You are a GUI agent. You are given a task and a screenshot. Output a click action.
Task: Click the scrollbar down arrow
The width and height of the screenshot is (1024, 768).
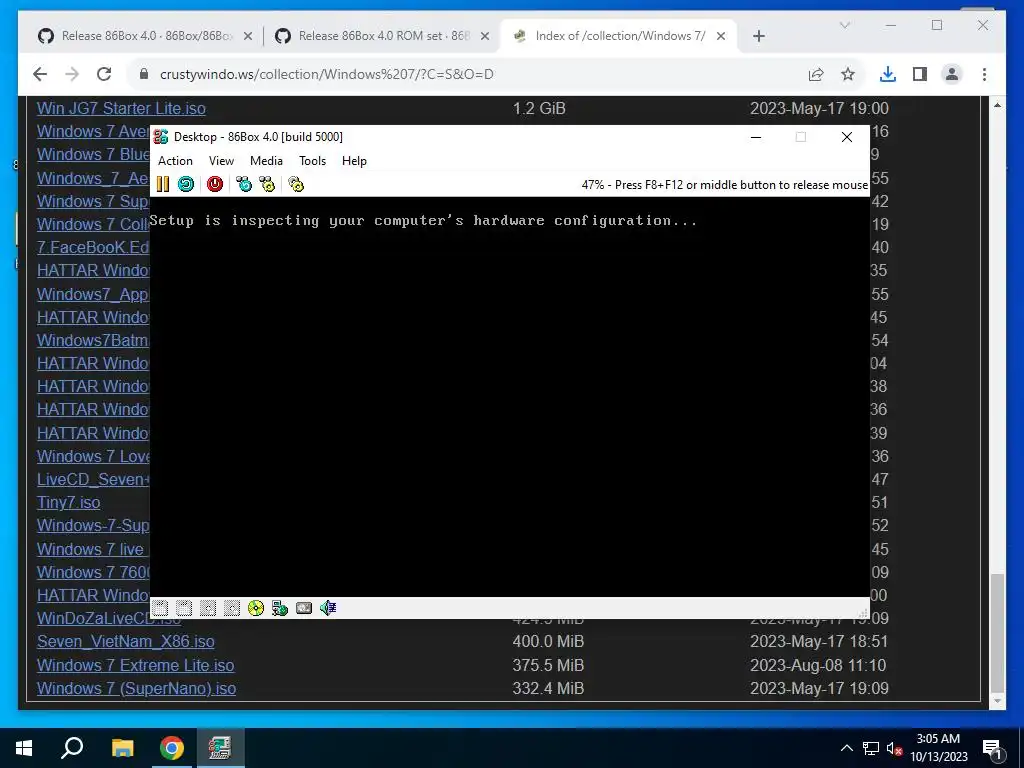pos(997,701)
